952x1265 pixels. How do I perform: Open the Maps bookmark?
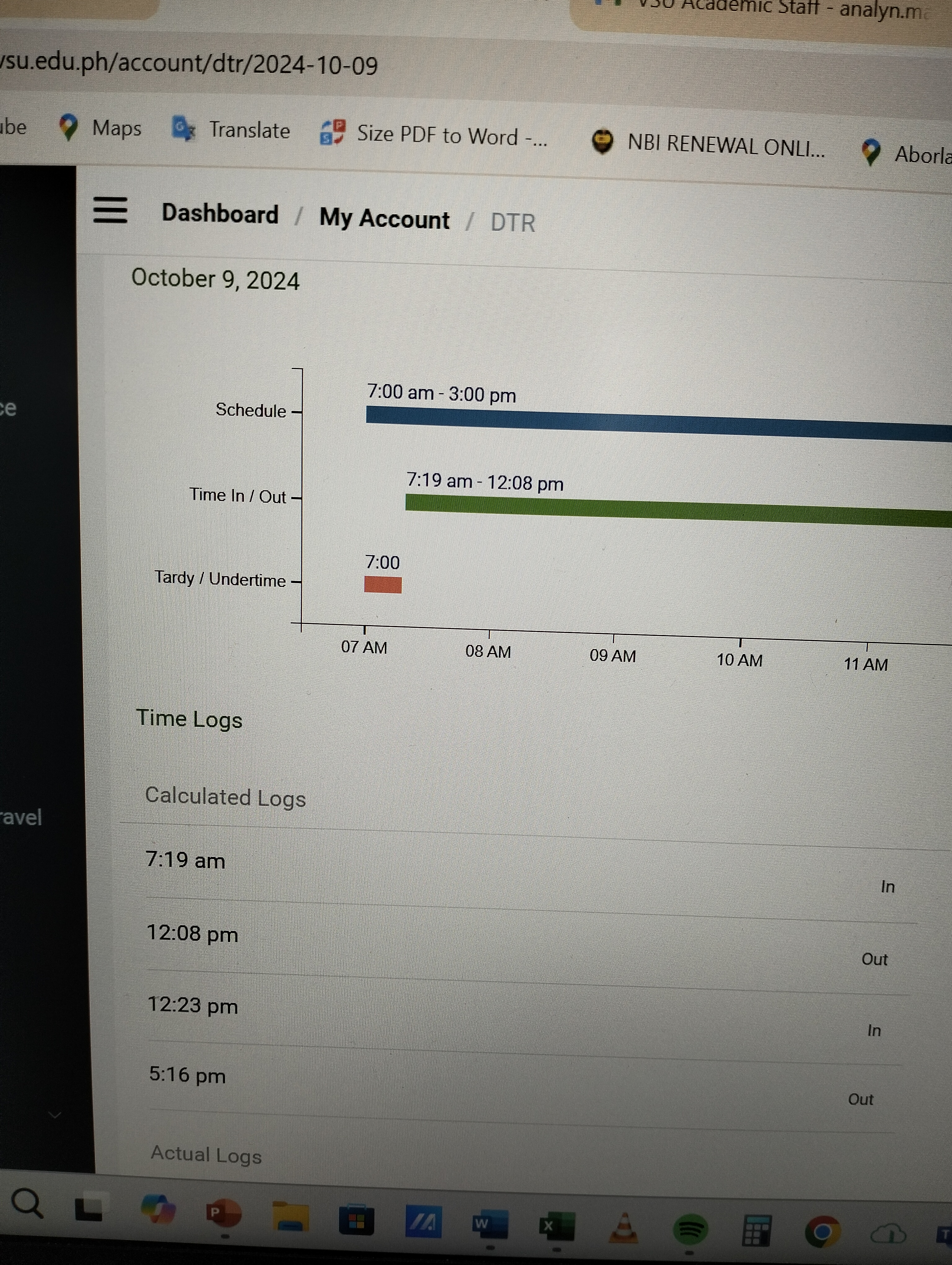(101, 127)
